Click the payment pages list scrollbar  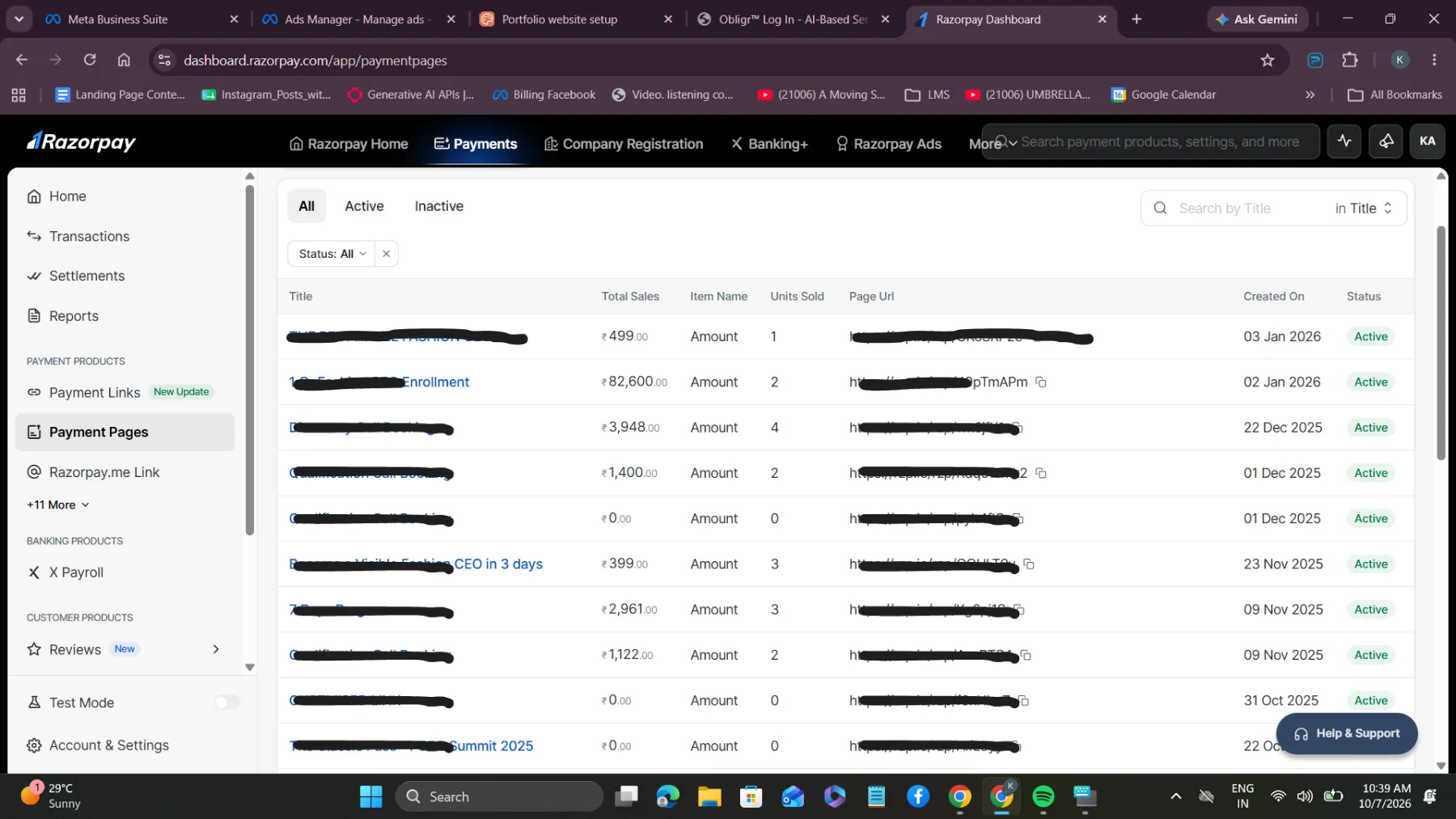pos(1441,344)
